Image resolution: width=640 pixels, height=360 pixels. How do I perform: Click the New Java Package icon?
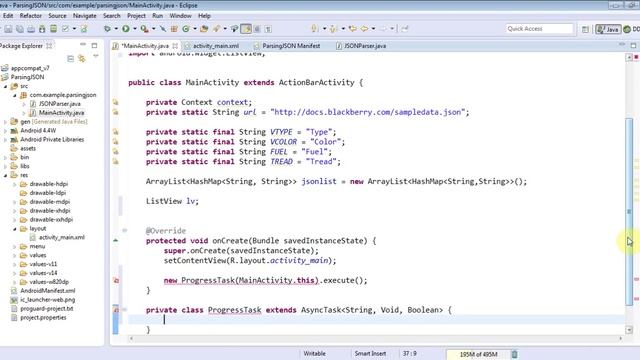click(174, 29)
